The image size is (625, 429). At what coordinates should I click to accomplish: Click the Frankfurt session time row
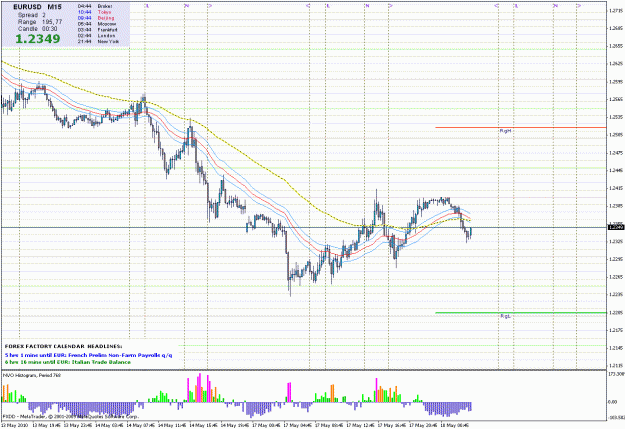click(x=98, y=30)
